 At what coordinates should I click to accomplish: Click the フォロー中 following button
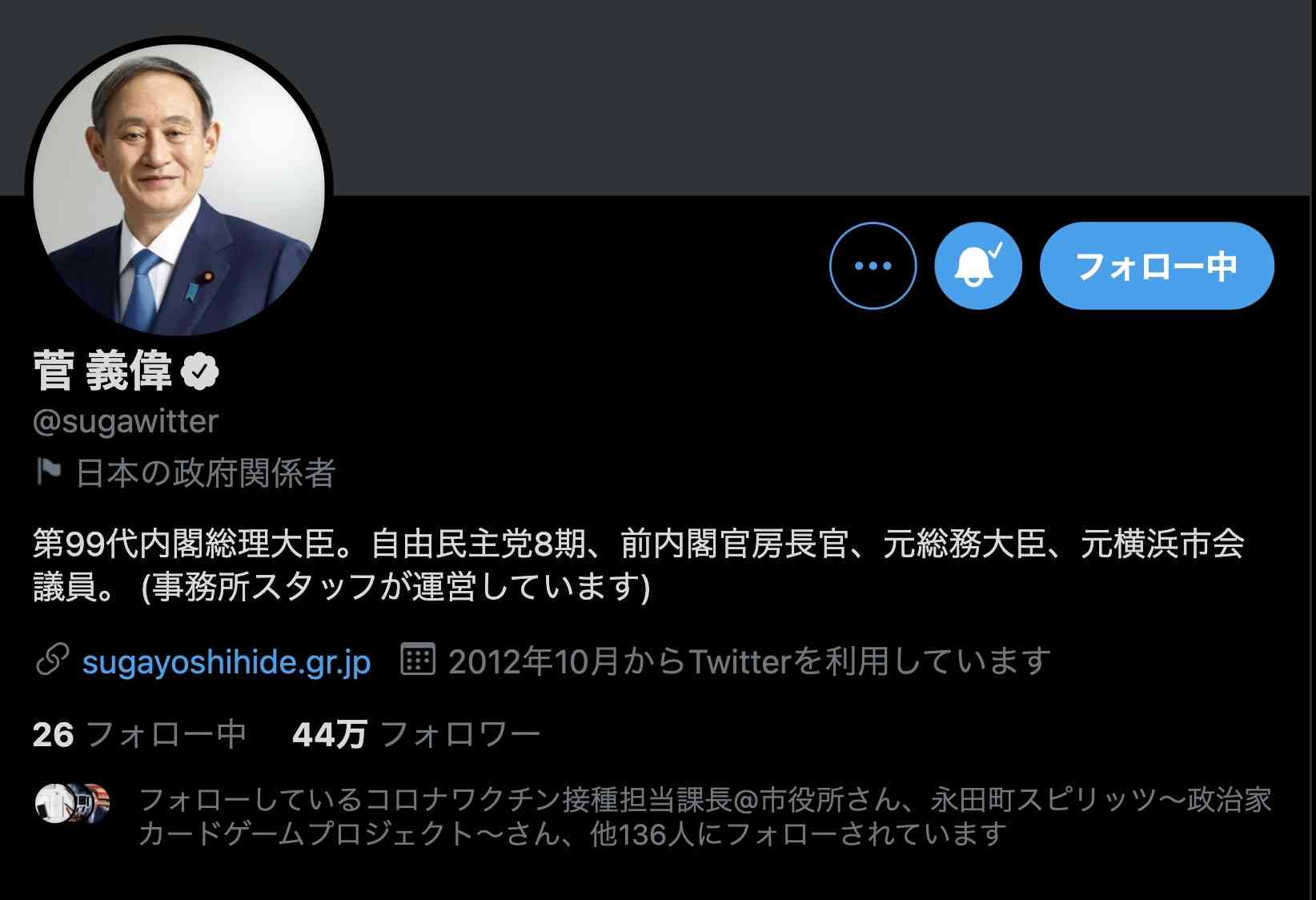1157,265
